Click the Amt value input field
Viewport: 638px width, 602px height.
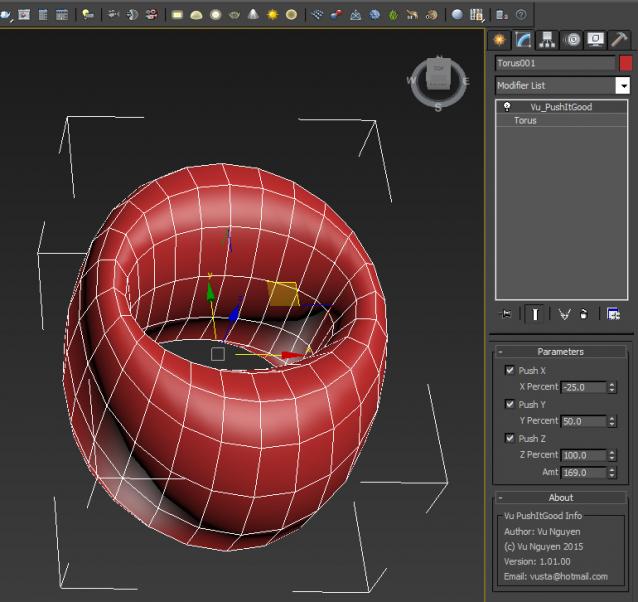pyautogui.click(x=582, y=472)
